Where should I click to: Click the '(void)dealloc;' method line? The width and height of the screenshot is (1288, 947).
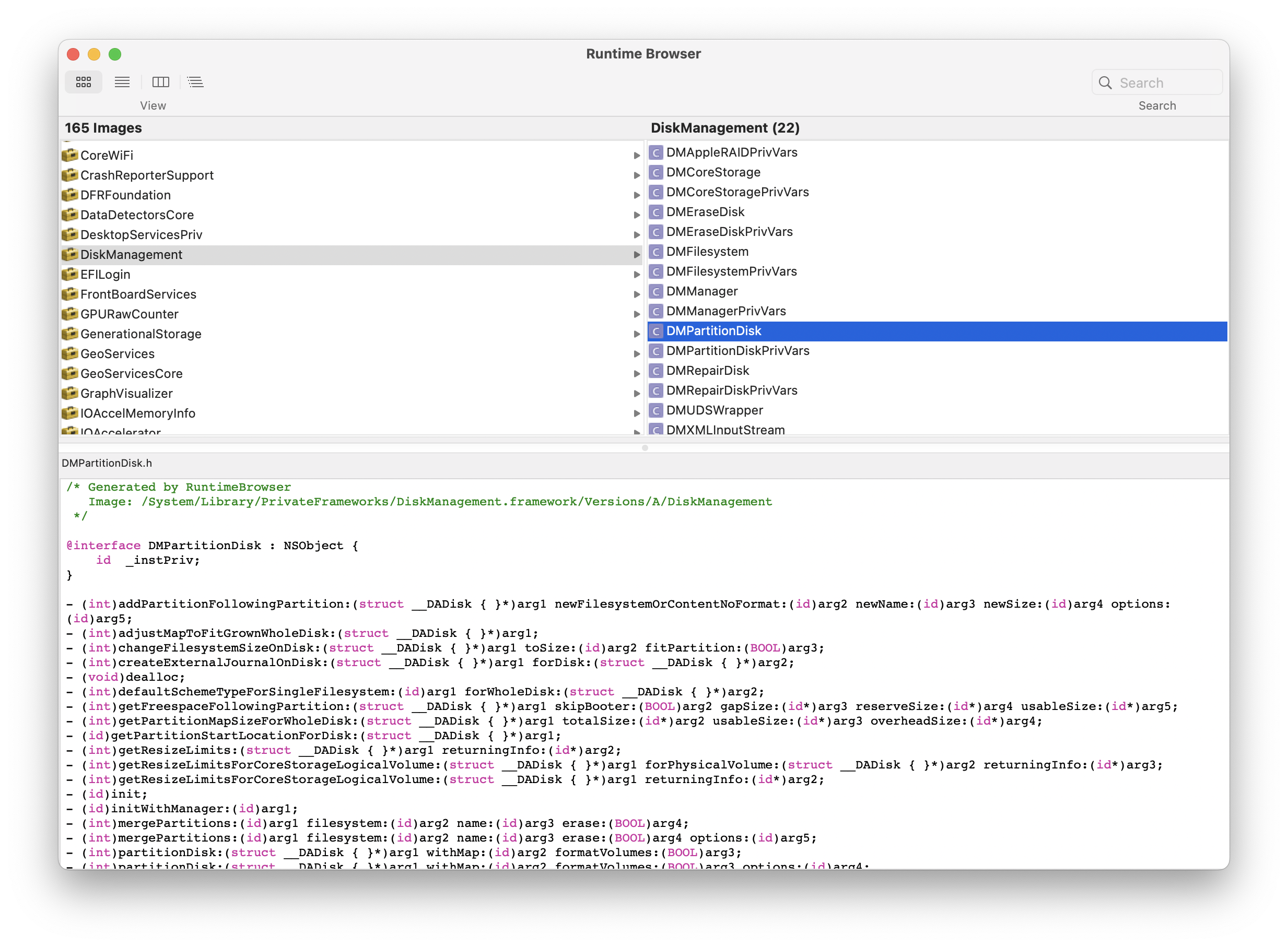125,677
